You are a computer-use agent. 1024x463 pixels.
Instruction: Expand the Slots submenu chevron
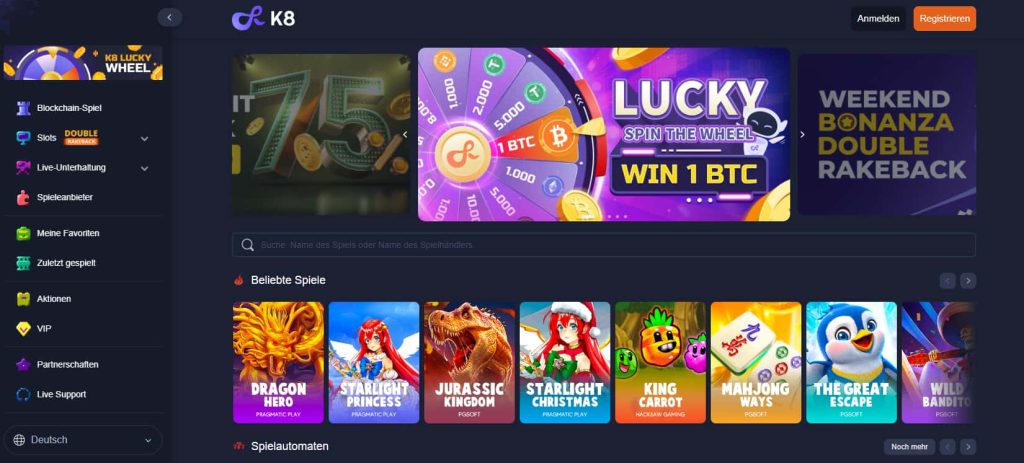click(144, 138)
